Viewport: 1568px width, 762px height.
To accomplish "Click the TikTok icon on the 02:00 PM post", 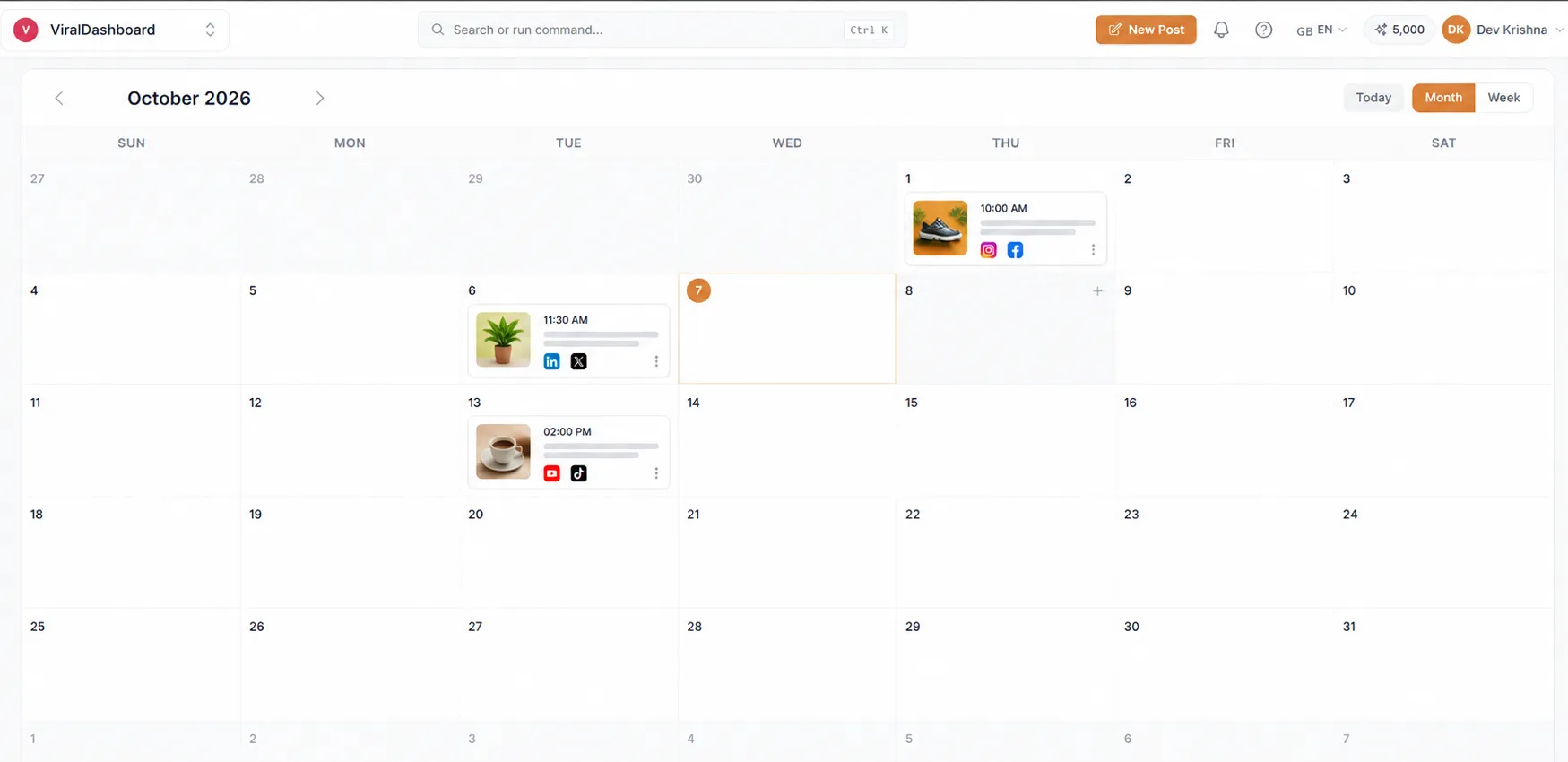I will pos(578,473).
